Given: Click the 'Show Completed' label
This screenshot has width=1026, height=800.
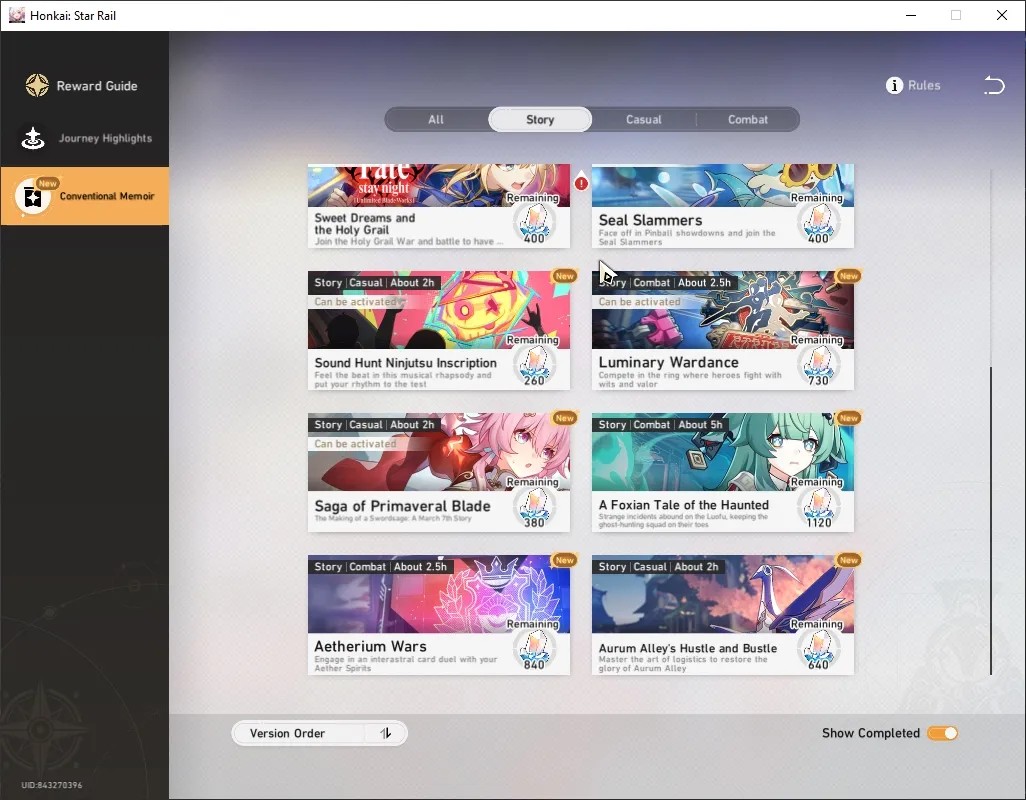Looking at the screenshot, I should [871, 733].
